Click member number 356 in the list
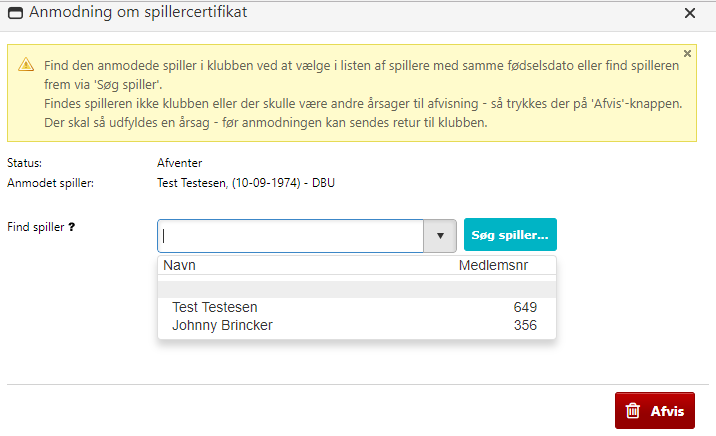This screenshot has height=436, width=716. click(525, 325)
